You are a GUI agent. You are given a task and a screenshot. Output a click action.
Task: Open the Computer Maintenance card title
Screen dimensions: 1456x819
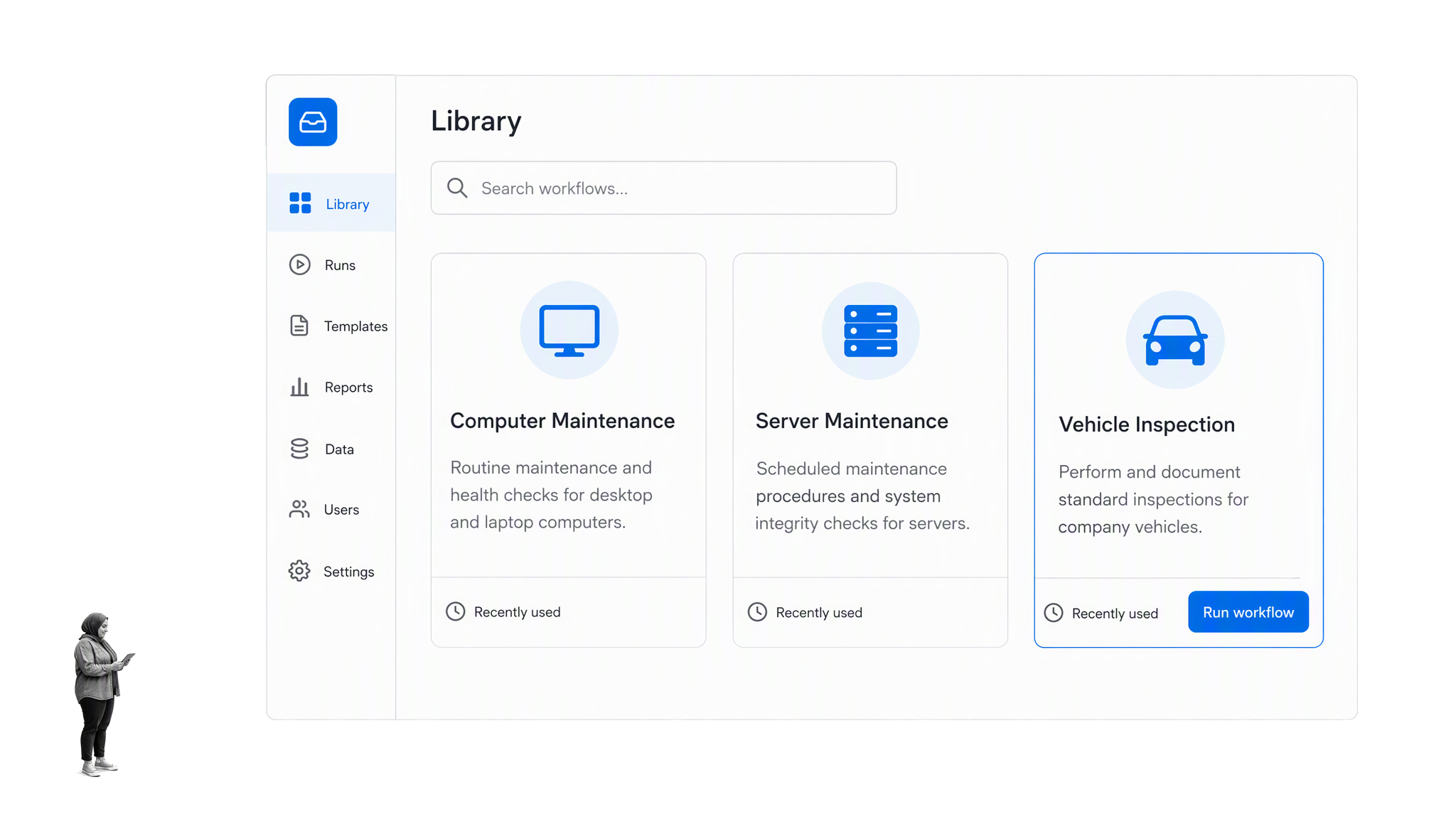click(x=562, y=421)
